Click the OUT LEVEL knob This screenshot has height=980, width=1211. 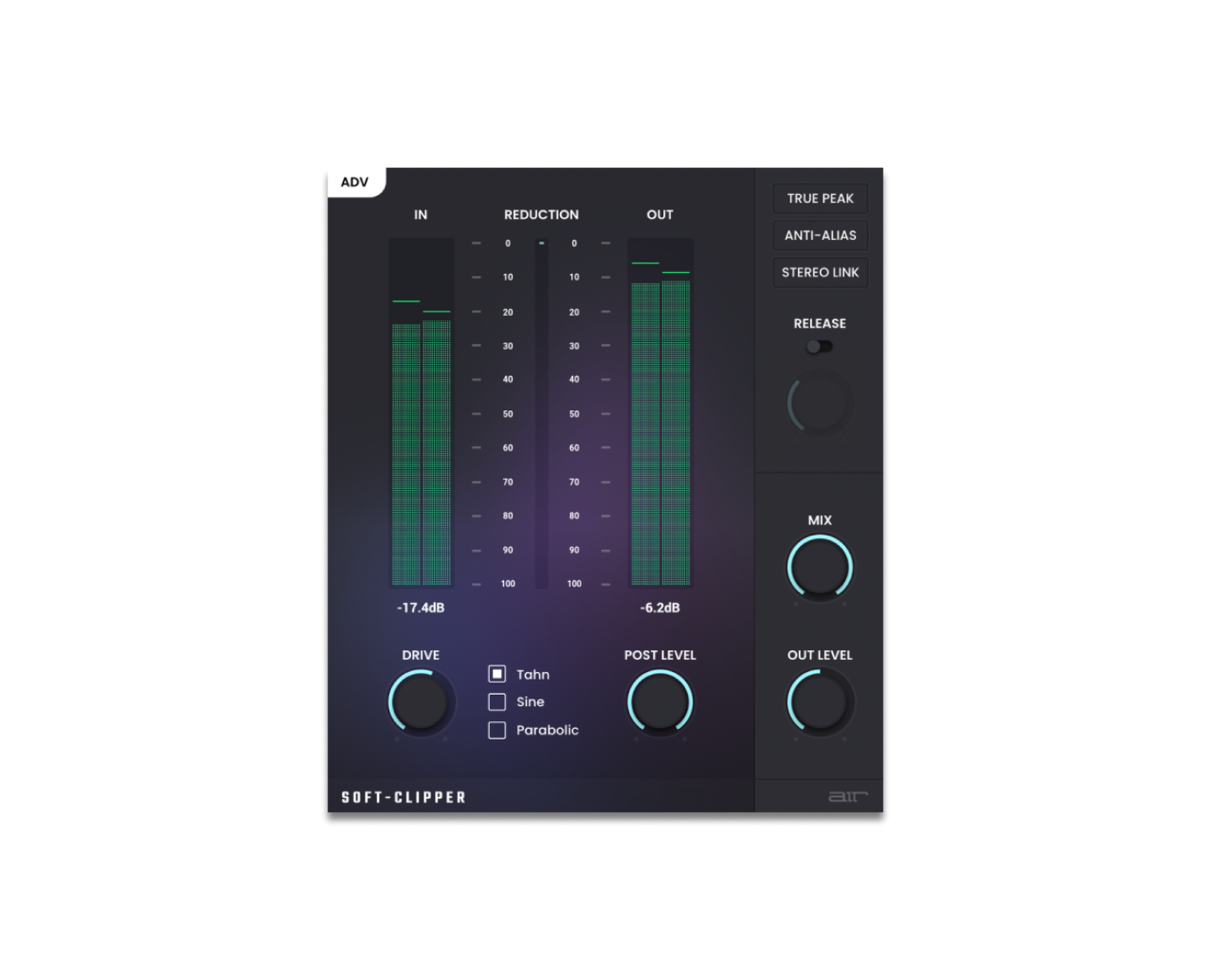pos(820,703)
